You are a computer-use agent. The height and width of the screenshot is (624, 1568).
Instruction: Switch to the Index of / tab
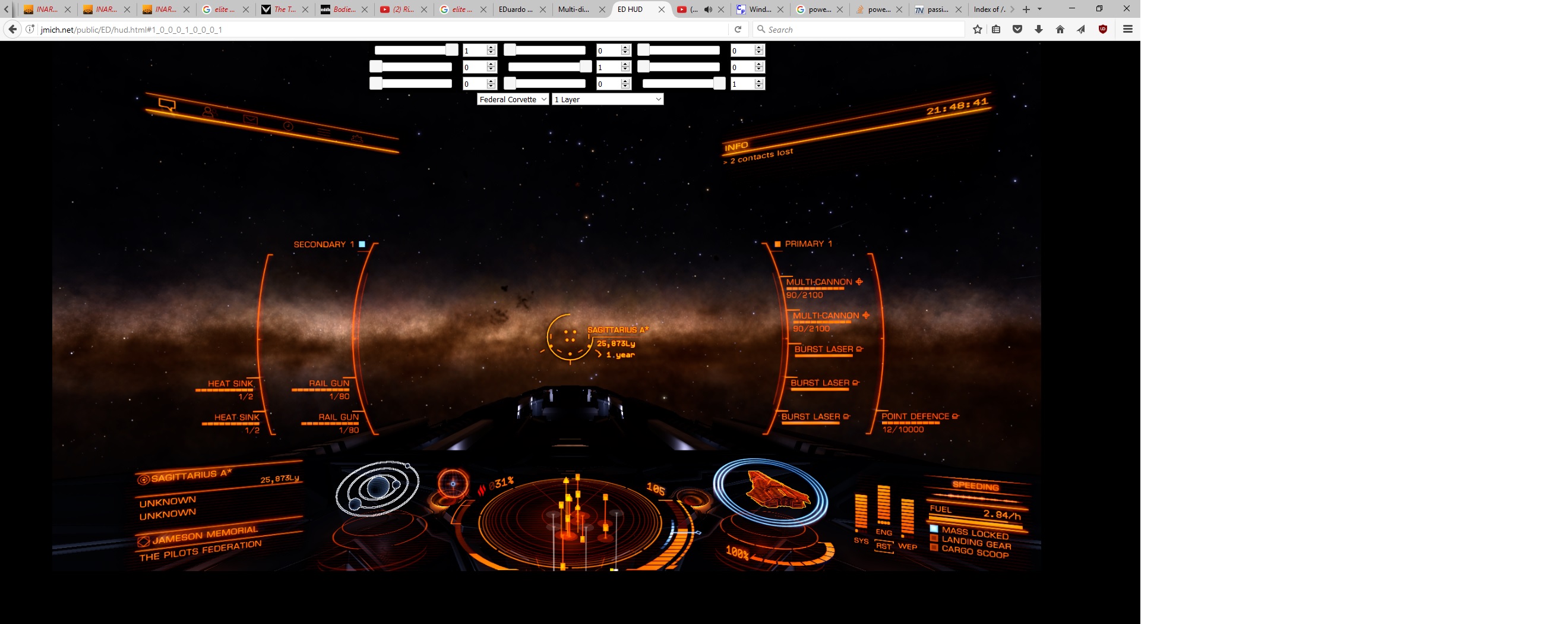tap(990, 9)
